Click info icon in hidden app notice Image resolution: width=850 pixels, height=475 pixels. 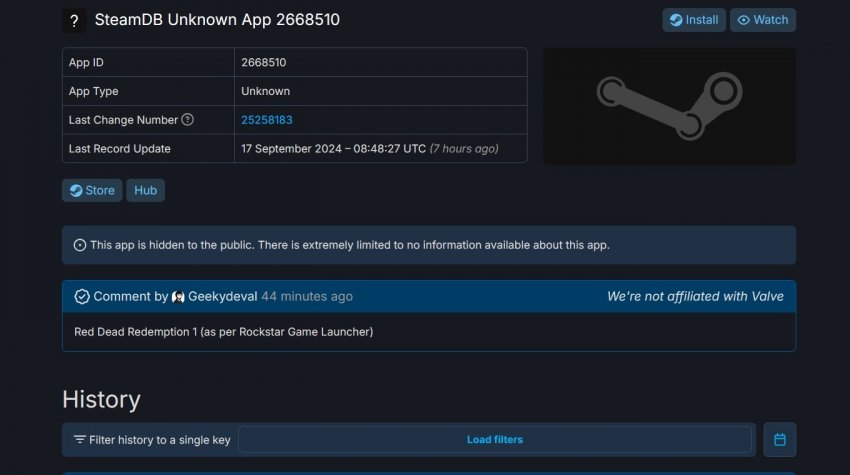(80, 245)
